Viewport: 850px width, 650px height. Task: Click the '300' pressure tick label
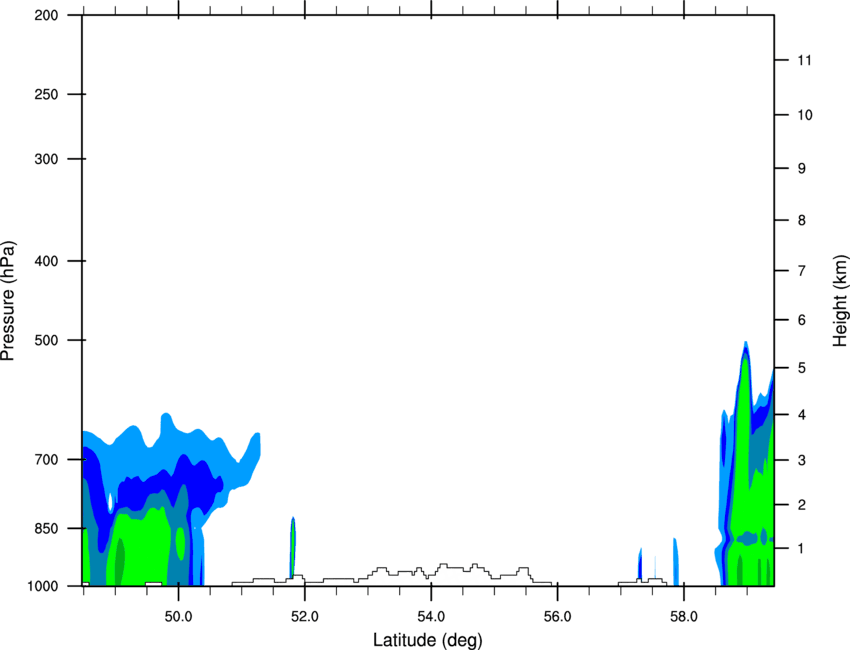point(46,159)
